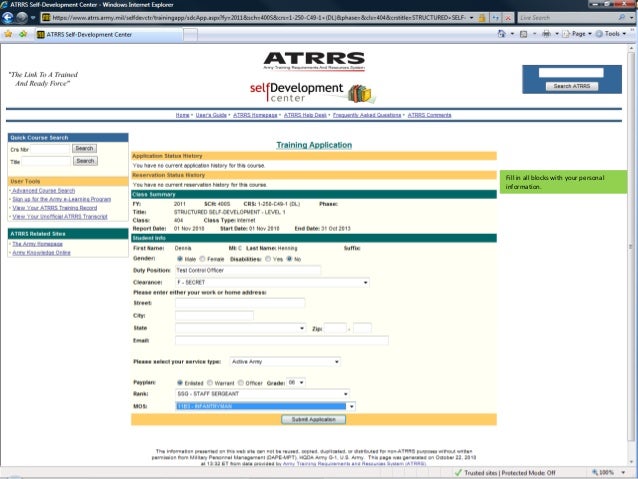Open a new blank browser tab

[190, 35]
